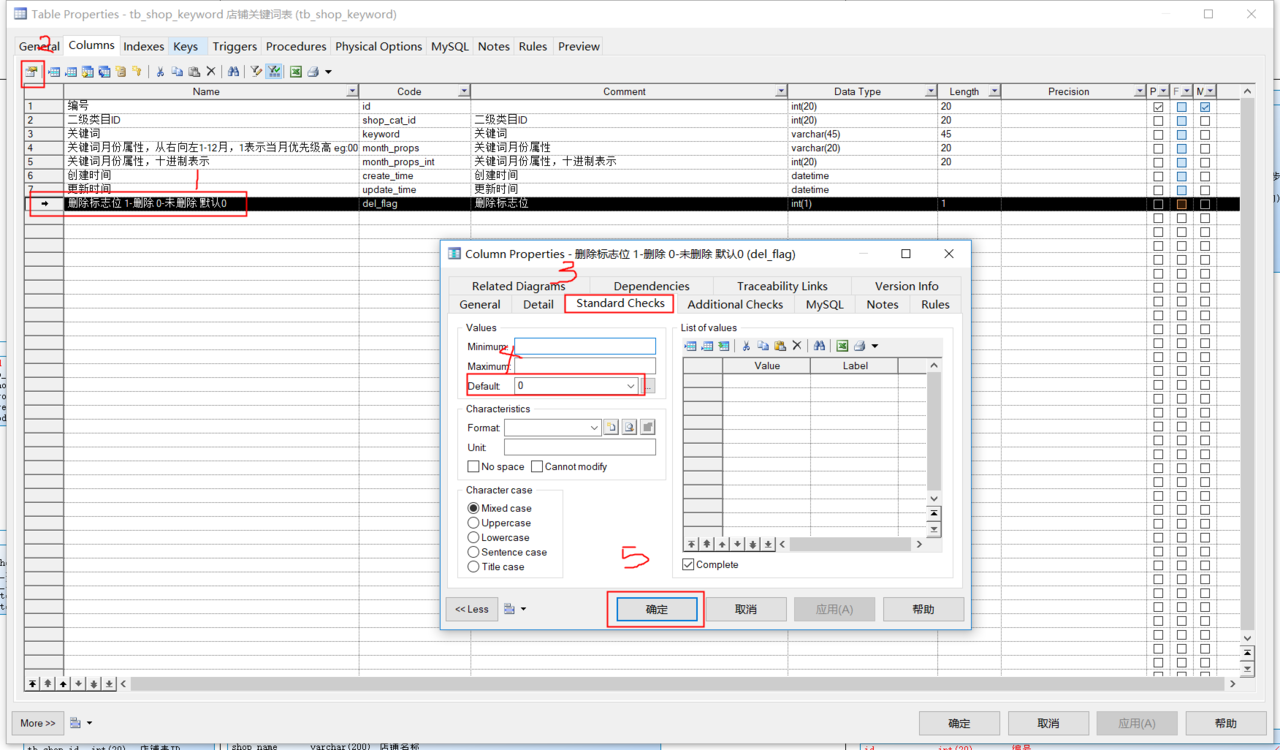
Task: Click Paste icon in List of values toolbar
Action: click(x=780, y=346)
